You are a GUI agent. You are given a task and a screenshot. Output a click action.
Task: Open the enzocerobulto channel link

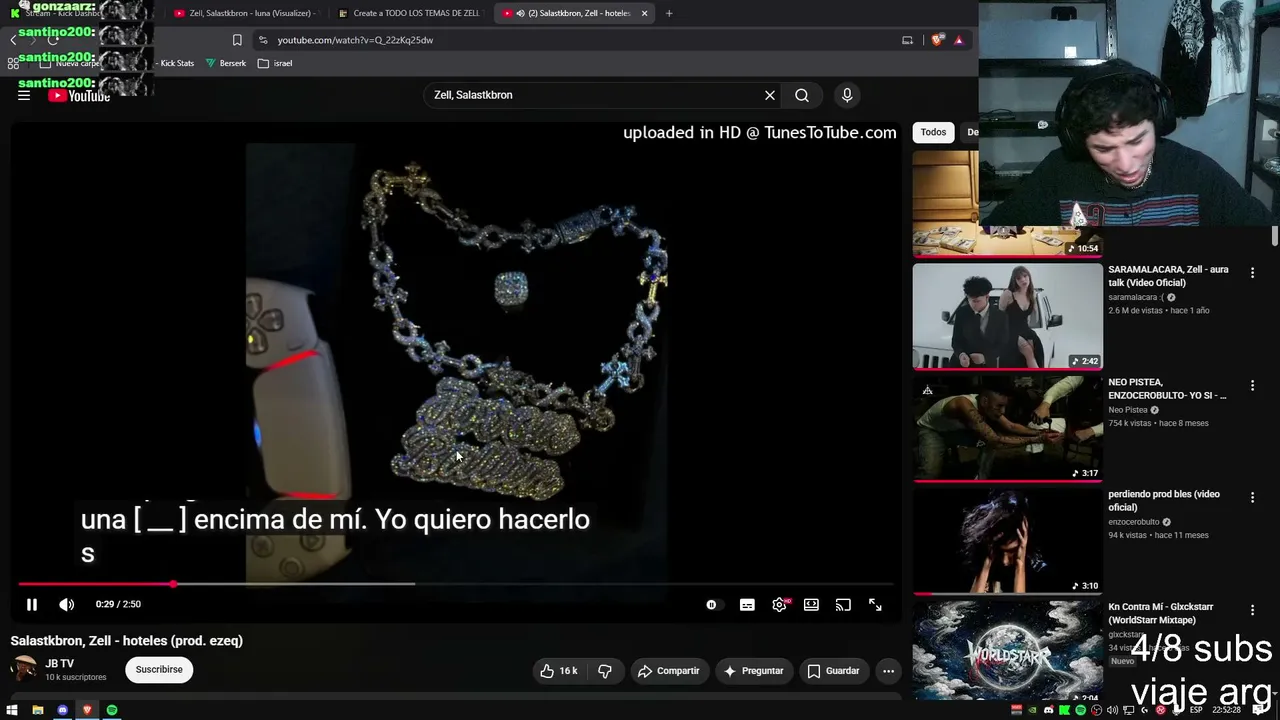point(1134,522)
